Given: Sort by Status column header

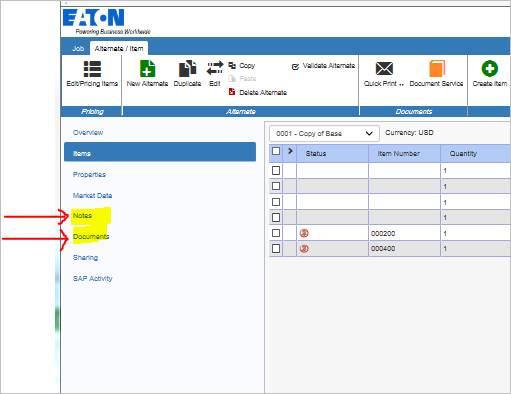Looking at the screenshot, I should (332, 154).
